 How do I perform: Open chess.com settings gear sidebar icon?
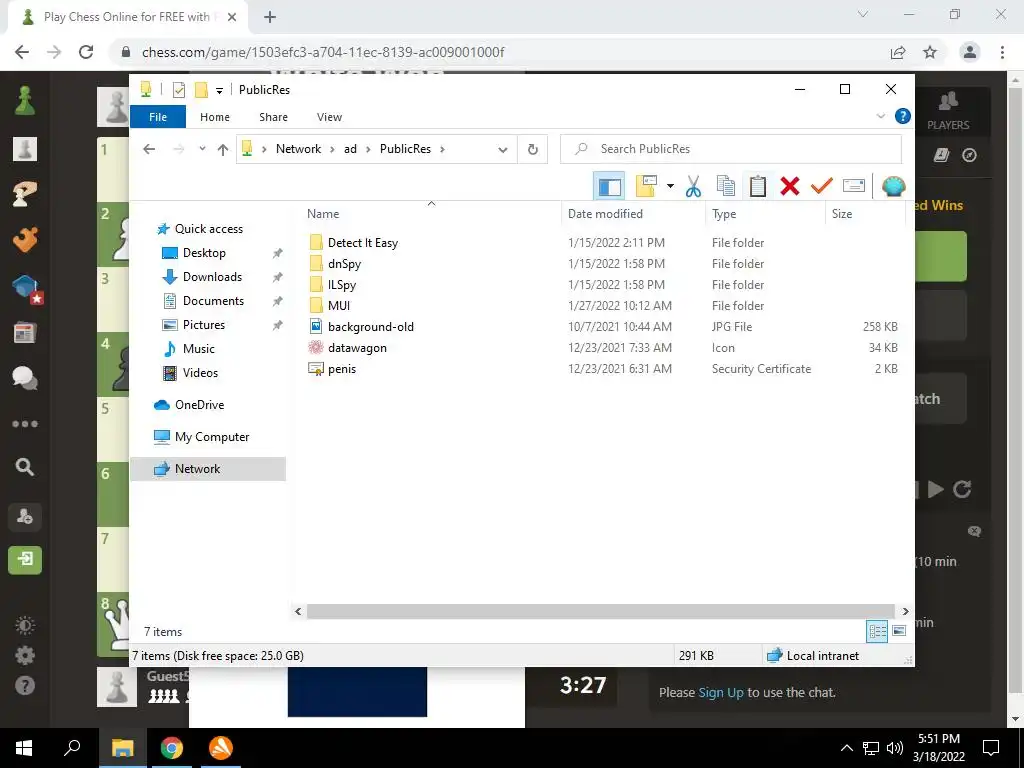click(x=25, y=655)
